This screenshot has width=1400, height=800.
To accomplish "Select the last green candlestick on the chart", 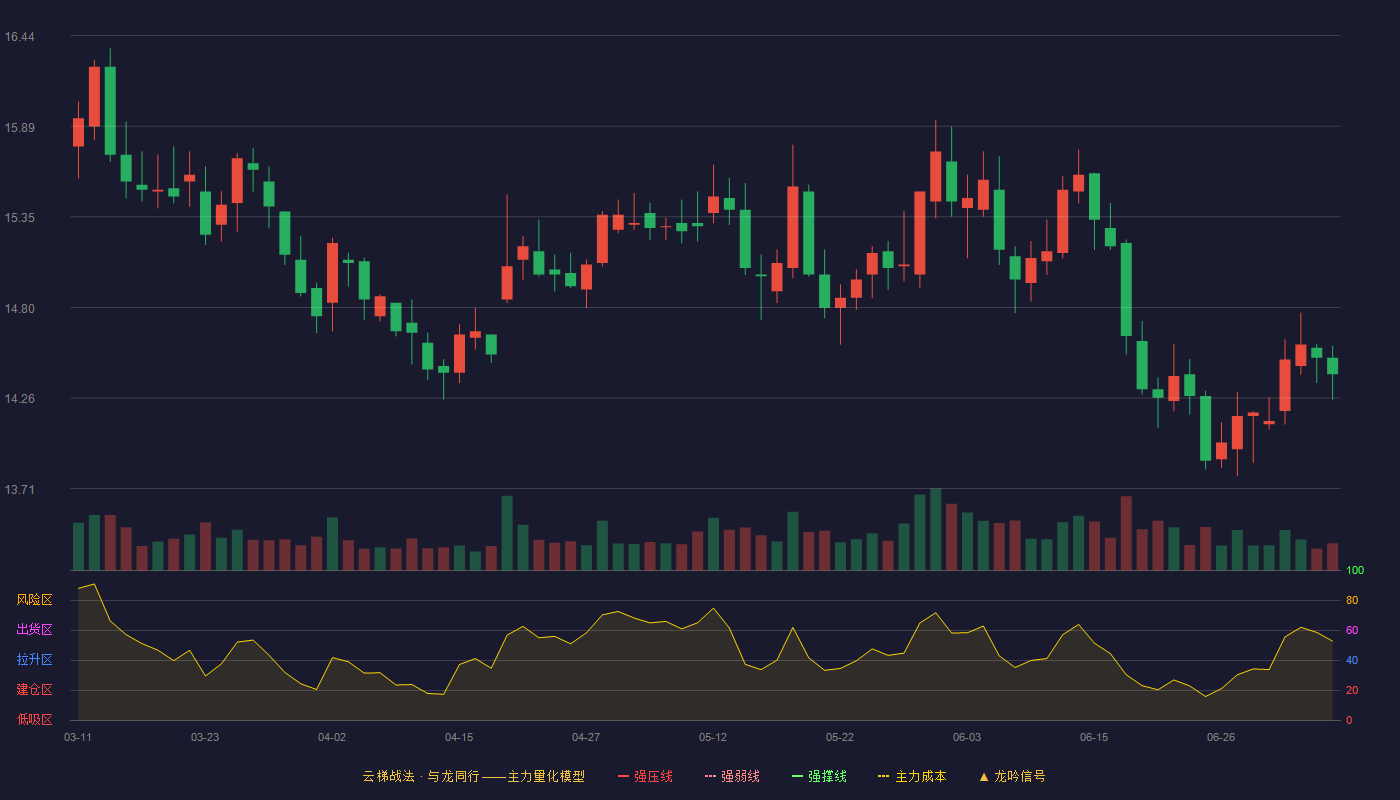I will pos(1332,366).
